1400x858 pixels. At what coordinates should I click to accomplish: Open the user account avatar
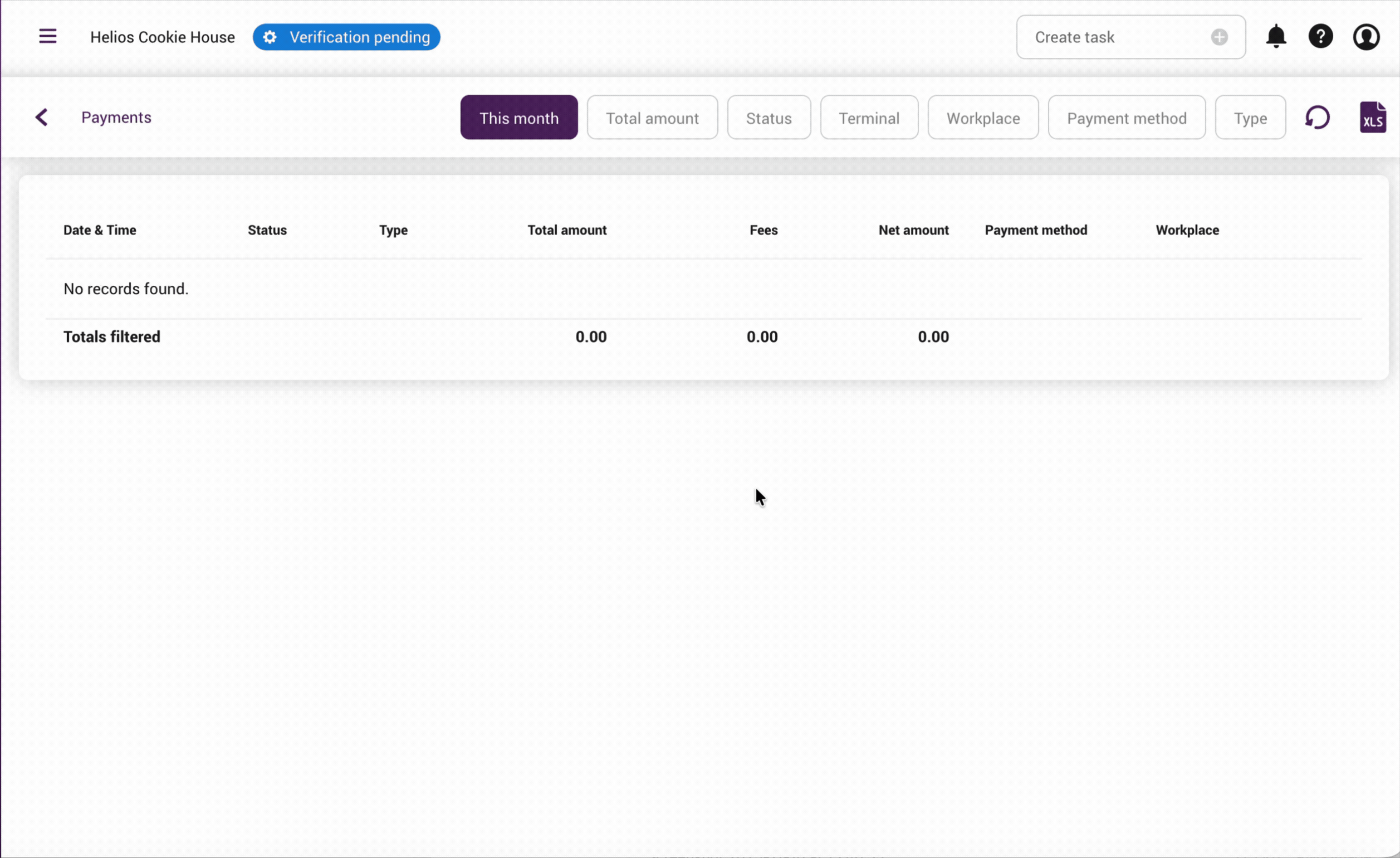click(1366, 36)
